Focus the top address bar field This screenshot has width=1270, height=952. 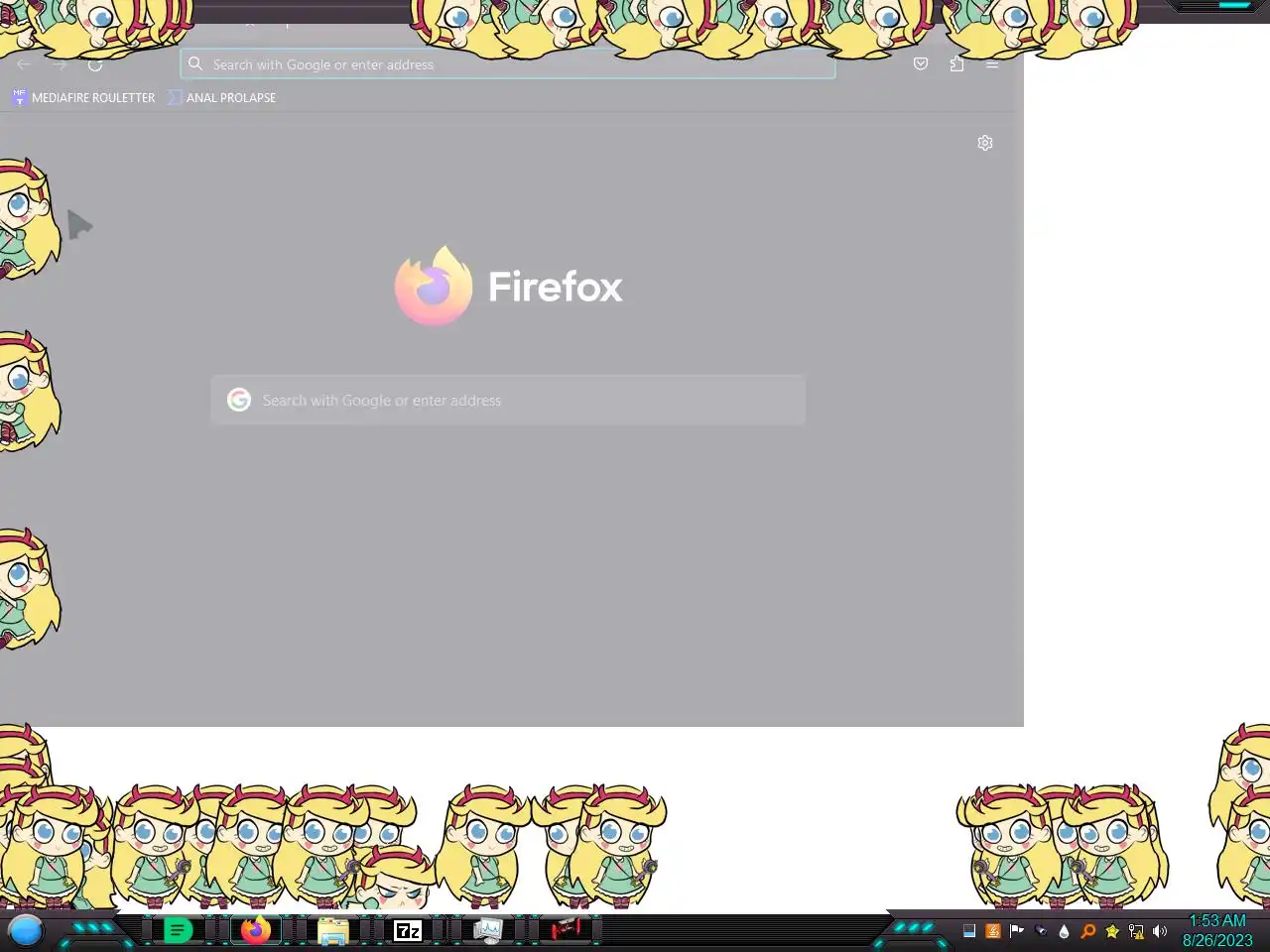click(x=507, y=63)
